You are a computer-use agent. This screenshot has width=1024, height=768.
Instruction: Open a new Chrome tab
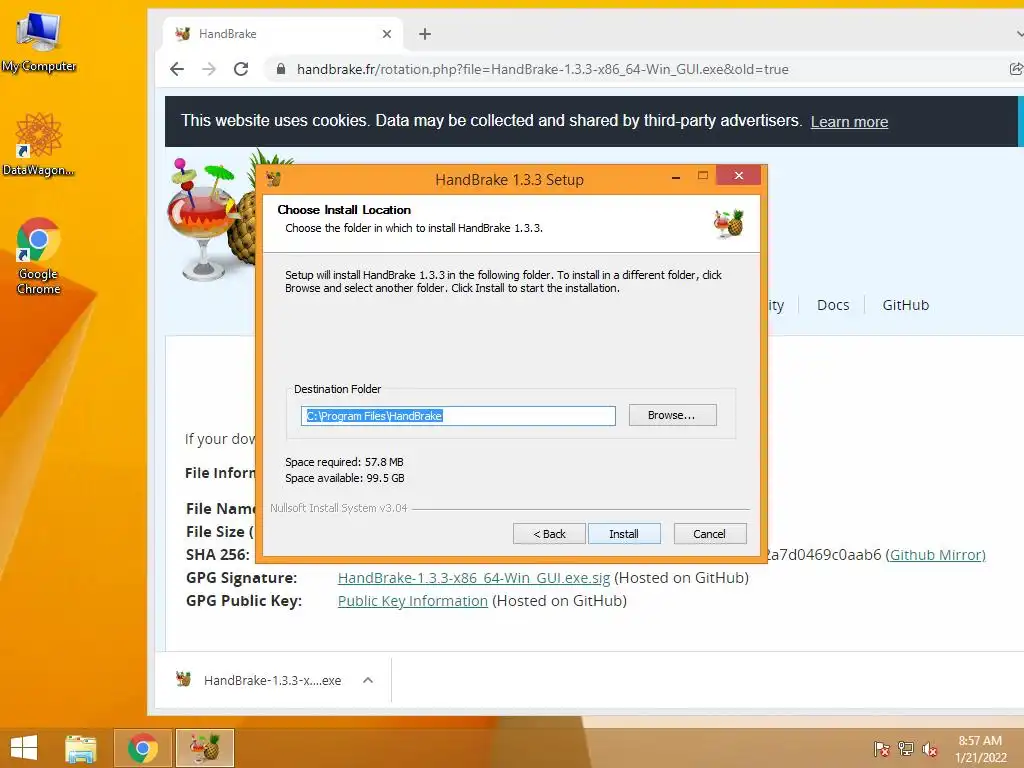coord(424,34)
